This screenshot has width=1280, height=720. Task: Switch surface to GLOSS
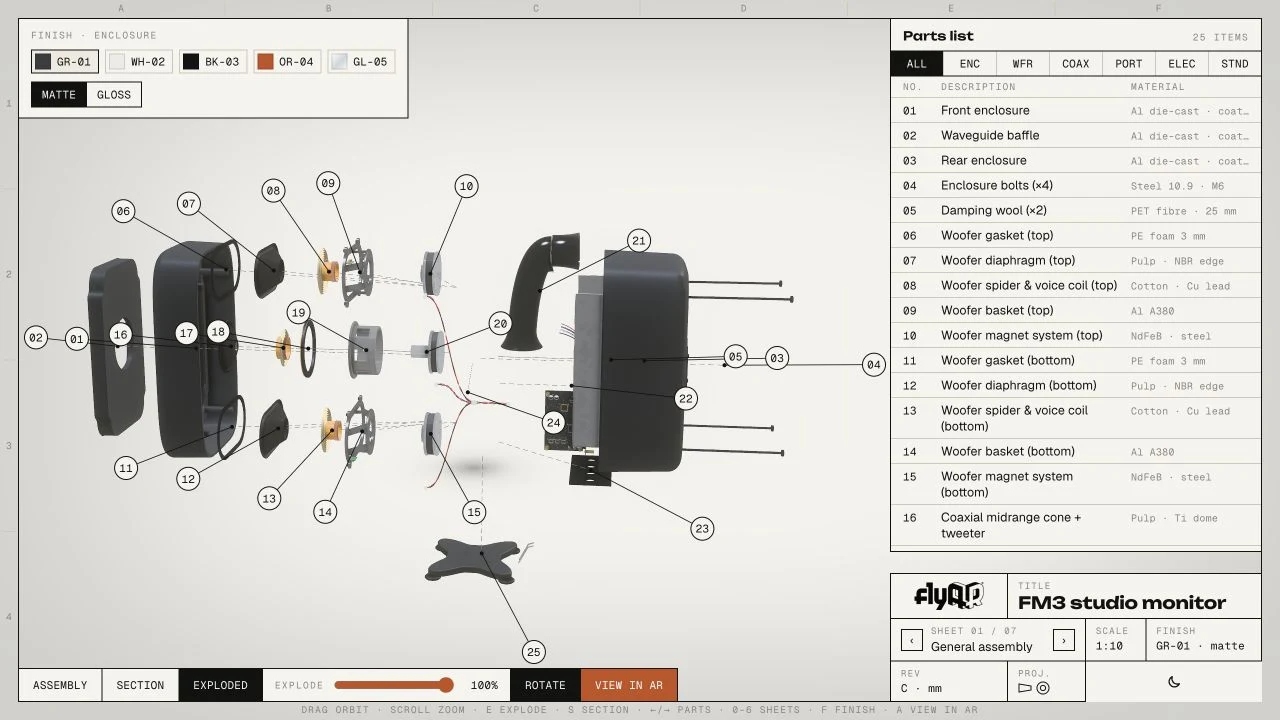click(x=114, y=95)
